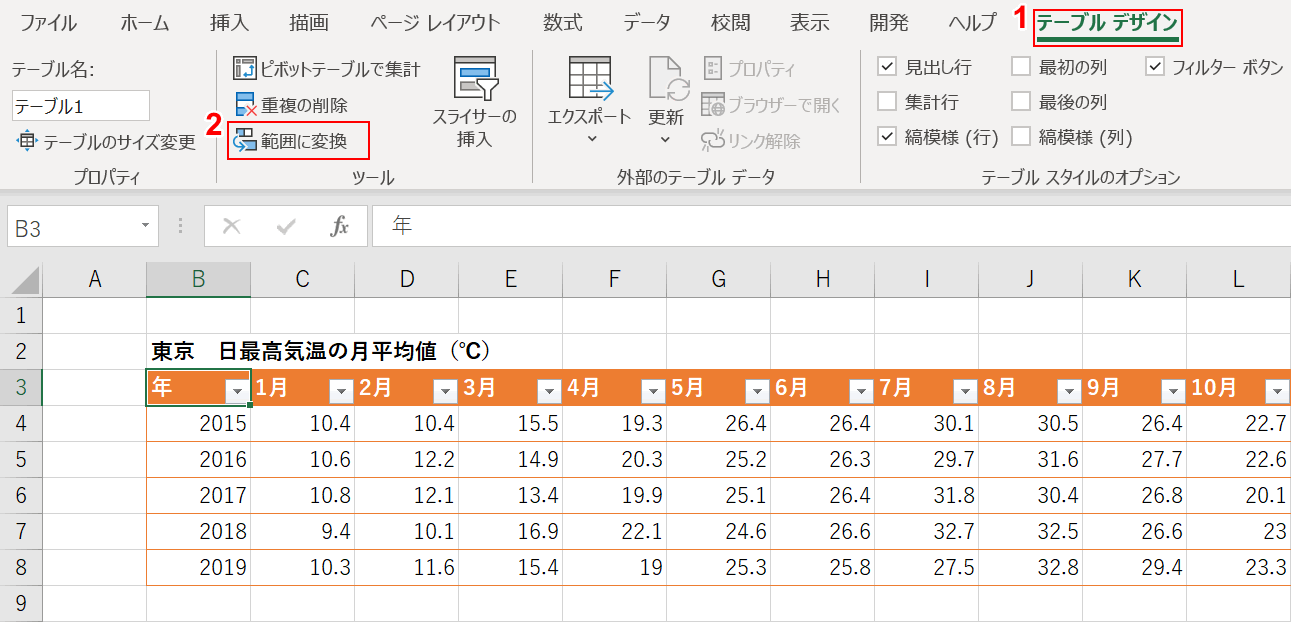Enable the 集計行 checkbox
This screenshot has width=1291, height=622.
886,99
